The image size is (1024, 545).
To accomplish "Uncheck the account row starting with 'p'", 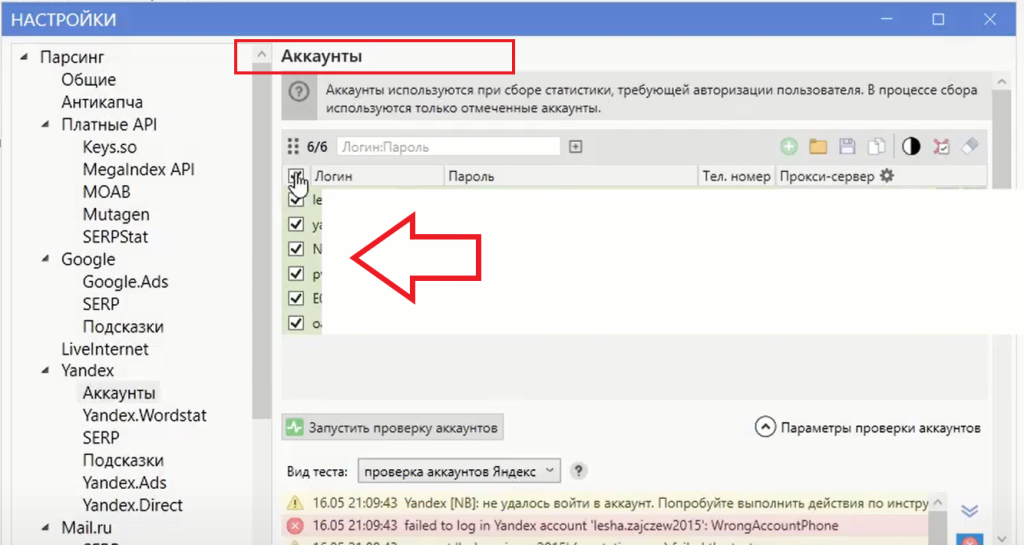I will pos(296,273).
